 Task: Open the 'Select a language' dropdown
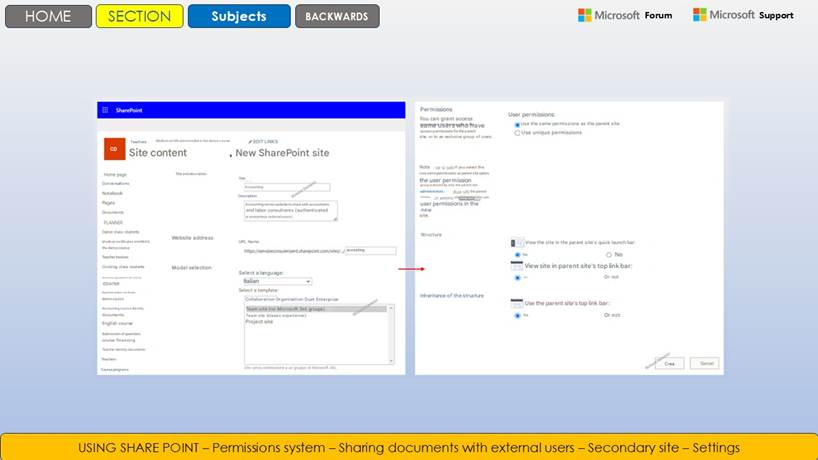point(275,282)
